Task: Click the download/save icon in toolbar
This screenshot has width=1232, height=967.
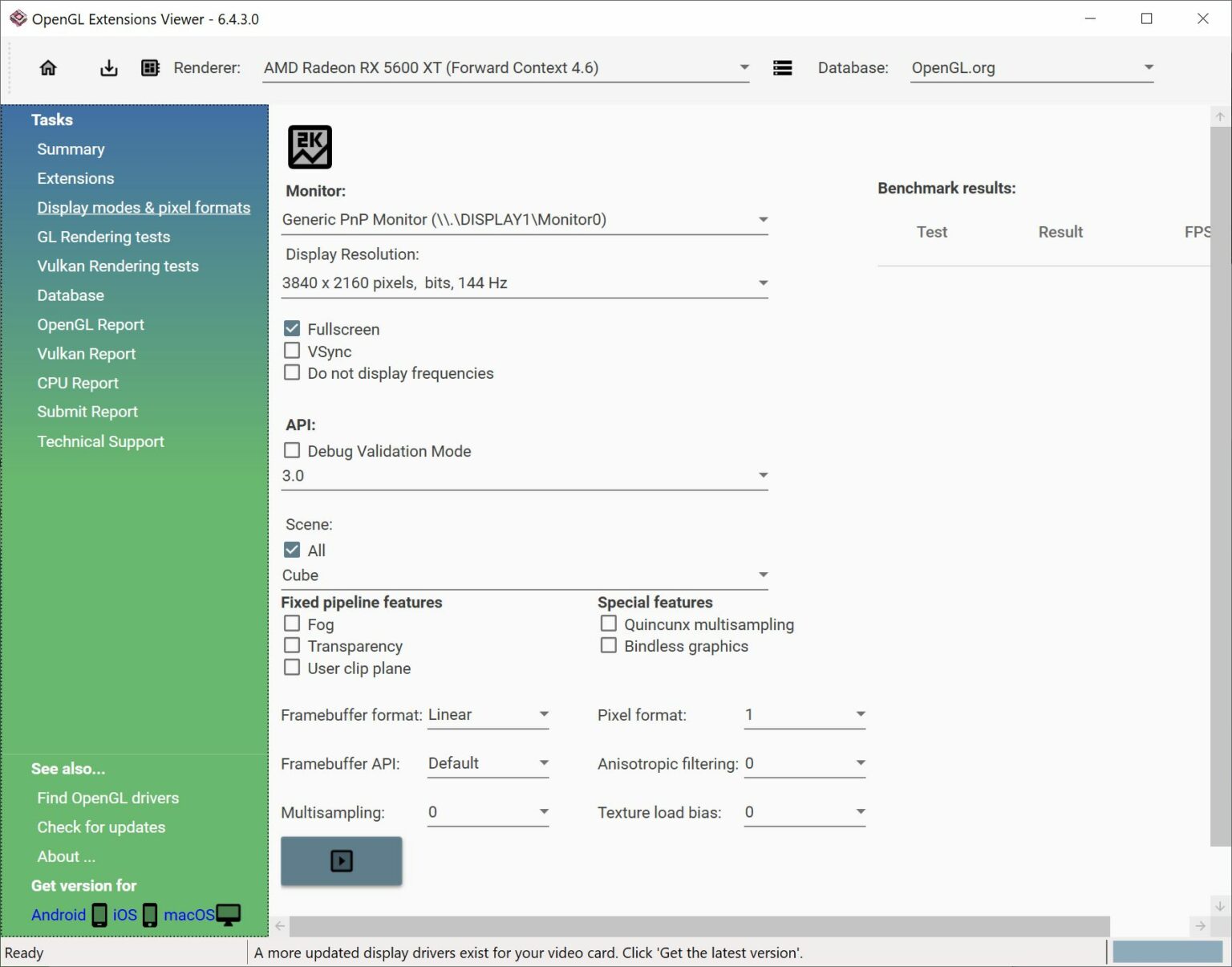Action: (108, 68)
